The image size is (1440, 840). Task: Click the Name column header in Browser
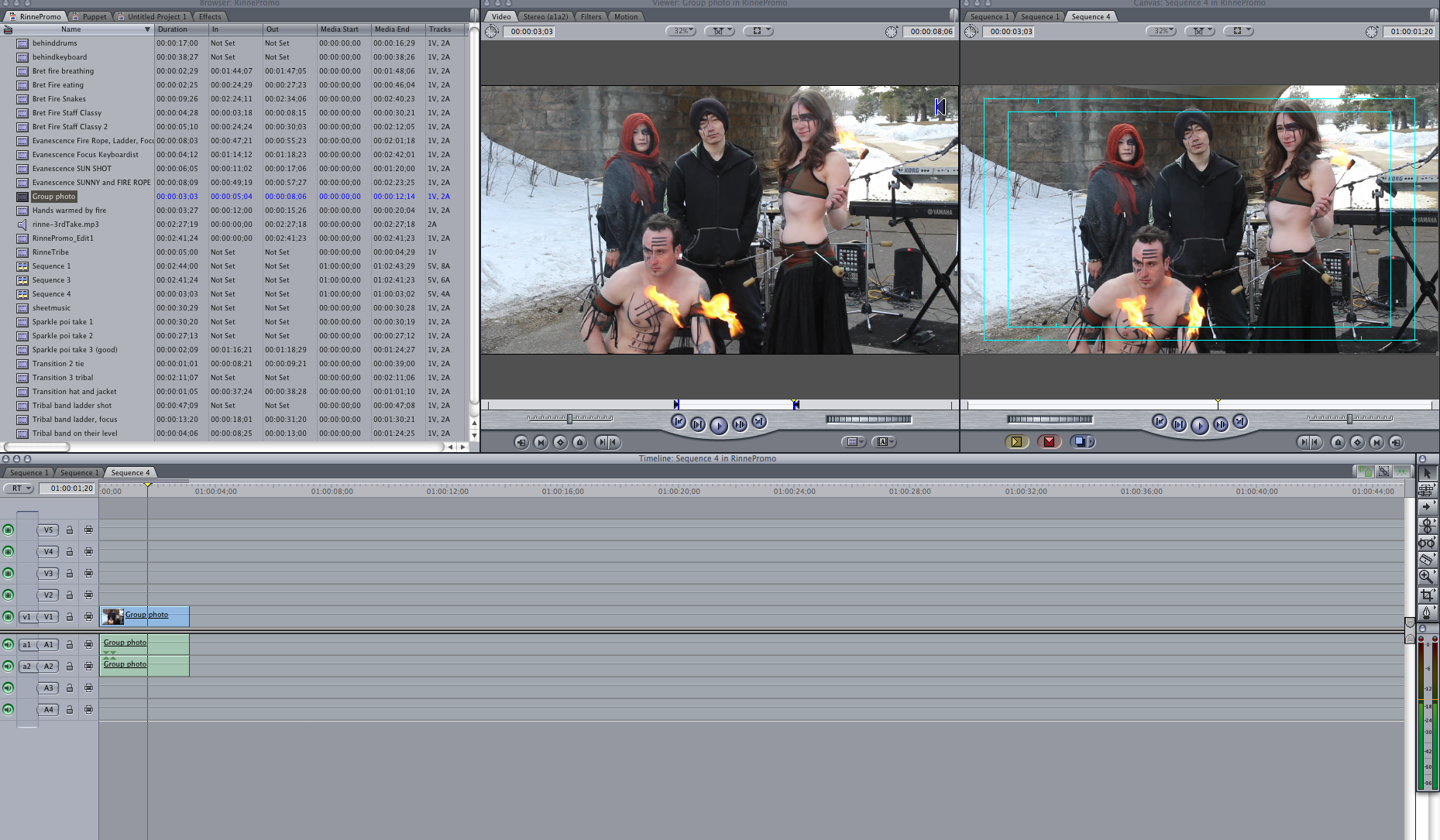point(77,29)
